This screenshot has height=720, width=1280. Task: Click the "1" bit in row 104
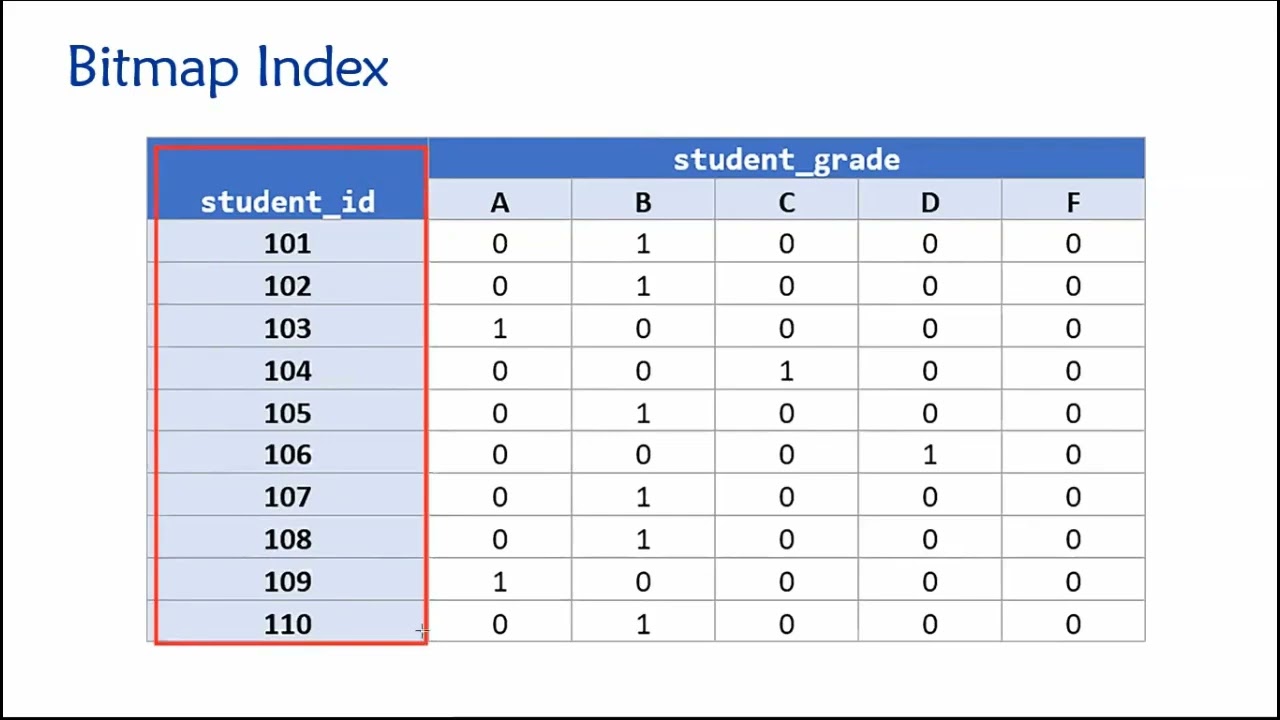point(786,370)
